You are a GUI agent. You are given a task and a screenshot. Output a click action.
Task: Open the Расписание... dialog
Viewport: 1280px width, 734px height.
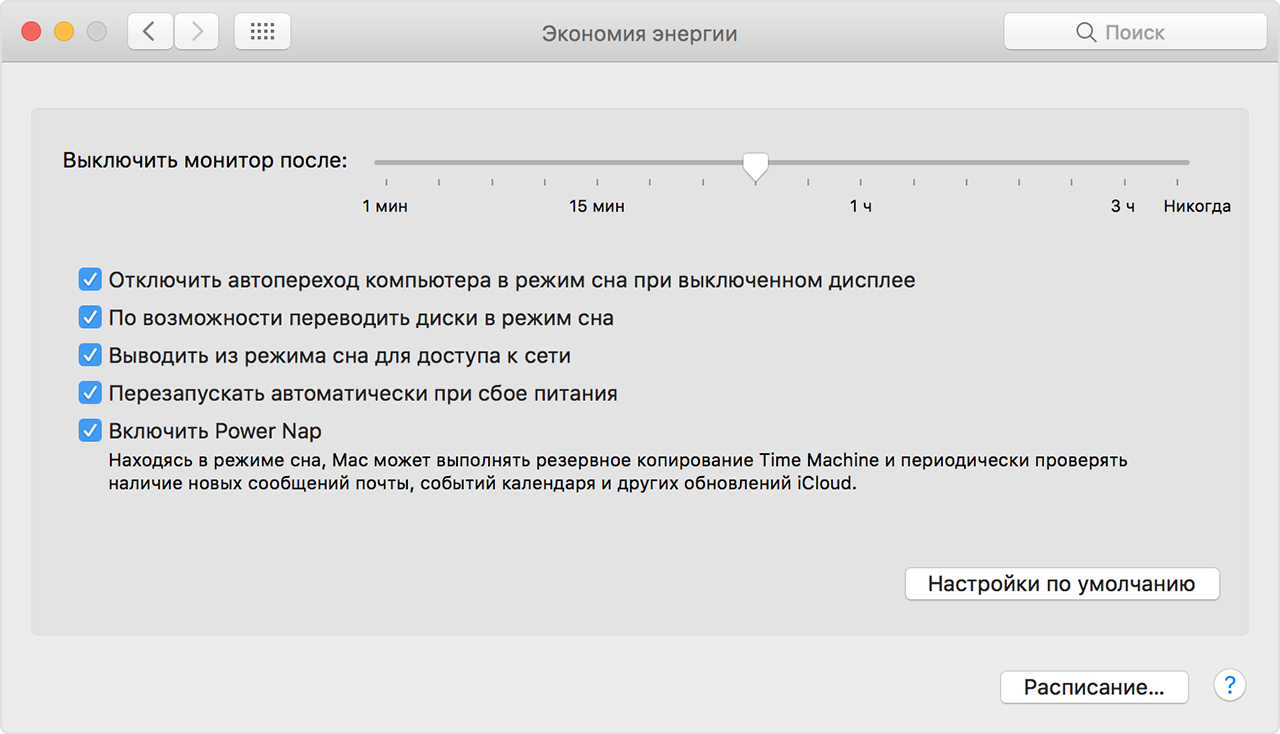click(x=1094, y=688)
